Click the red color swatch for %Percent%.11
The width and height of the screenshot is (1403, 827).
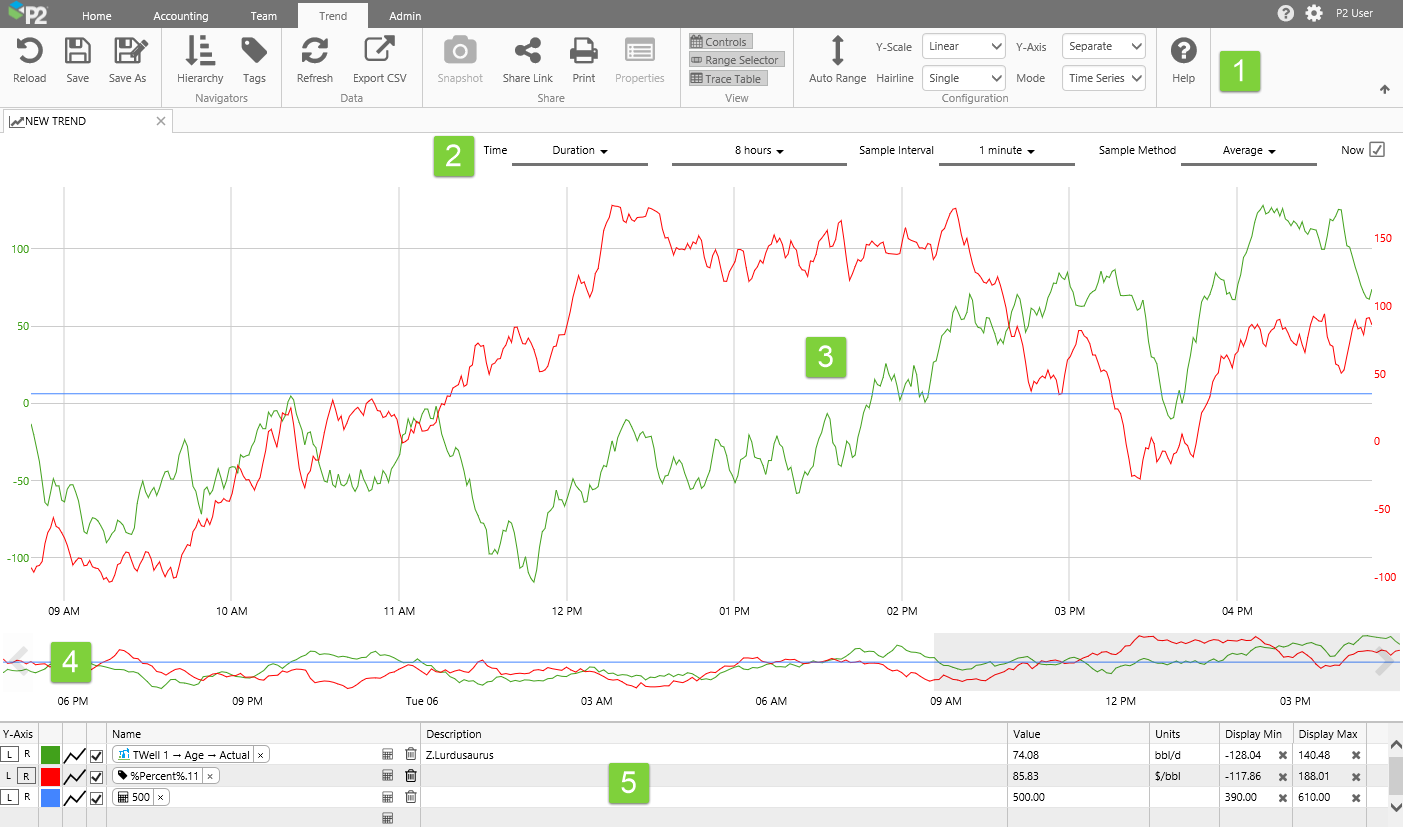point(50,776)
